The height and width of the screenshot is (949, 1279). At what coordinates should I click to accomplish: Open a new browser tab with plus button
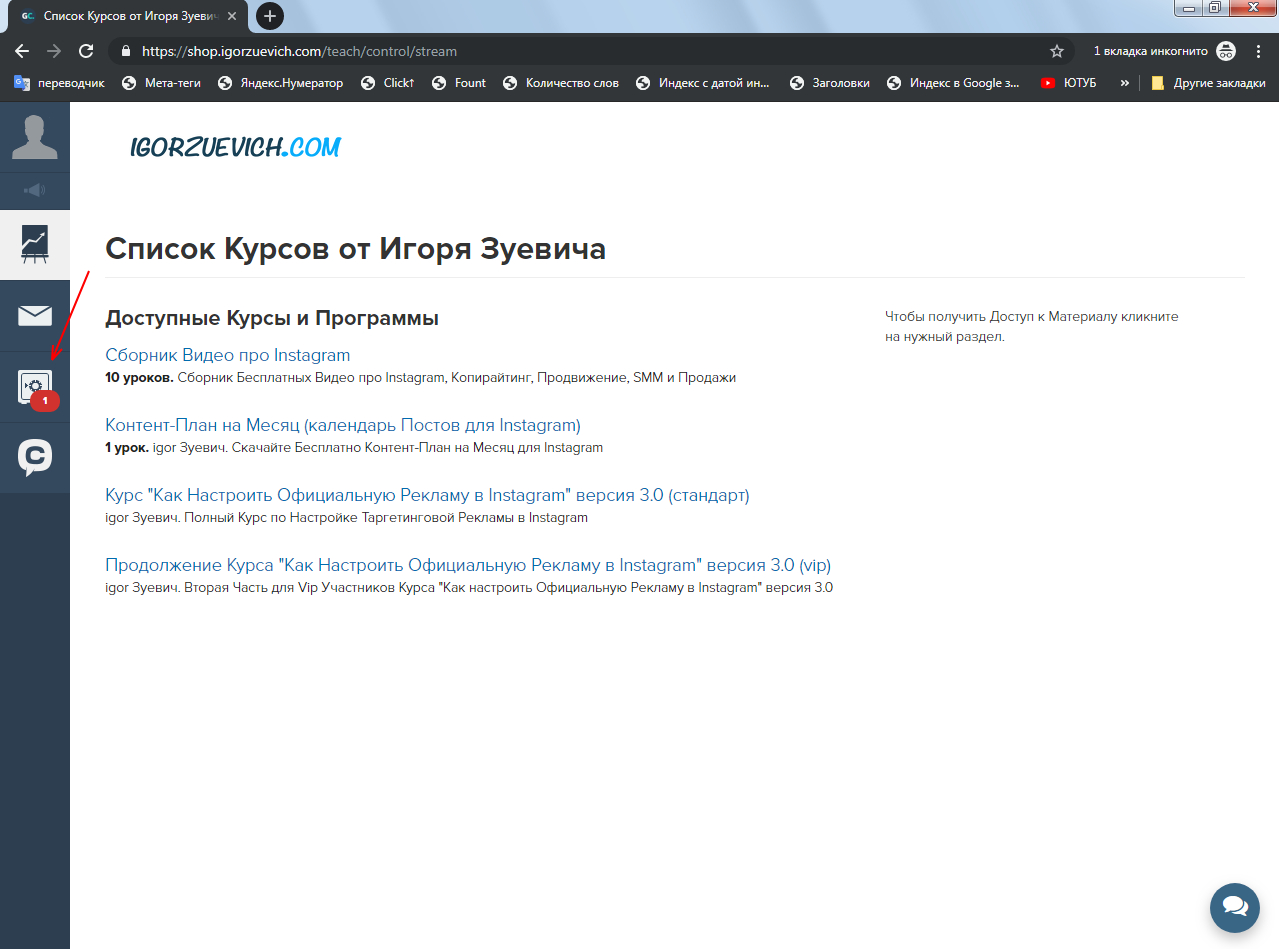tap(270, 16)
